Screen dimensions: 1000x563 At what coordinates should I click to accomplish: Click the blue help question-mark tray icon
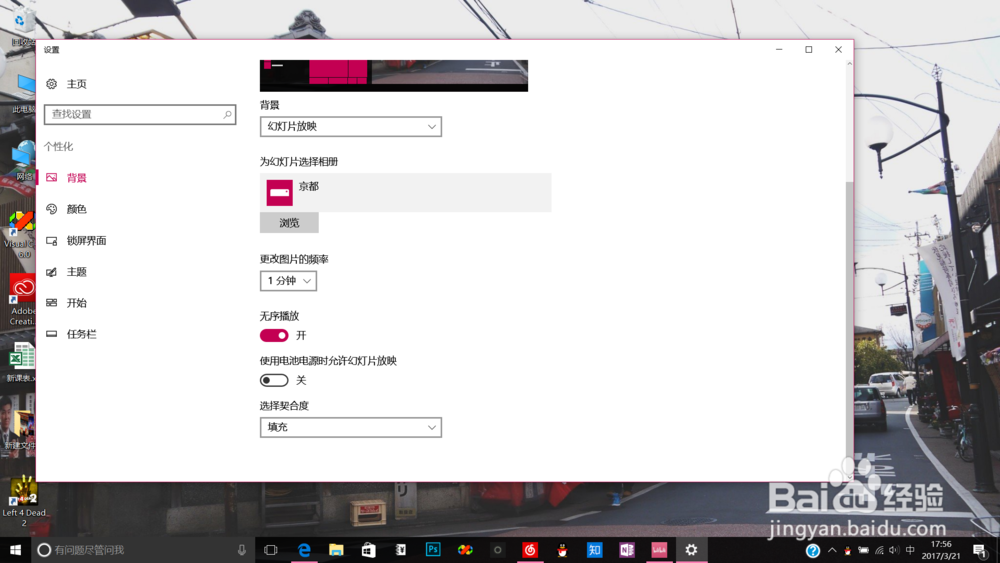[x=812, y=550]
